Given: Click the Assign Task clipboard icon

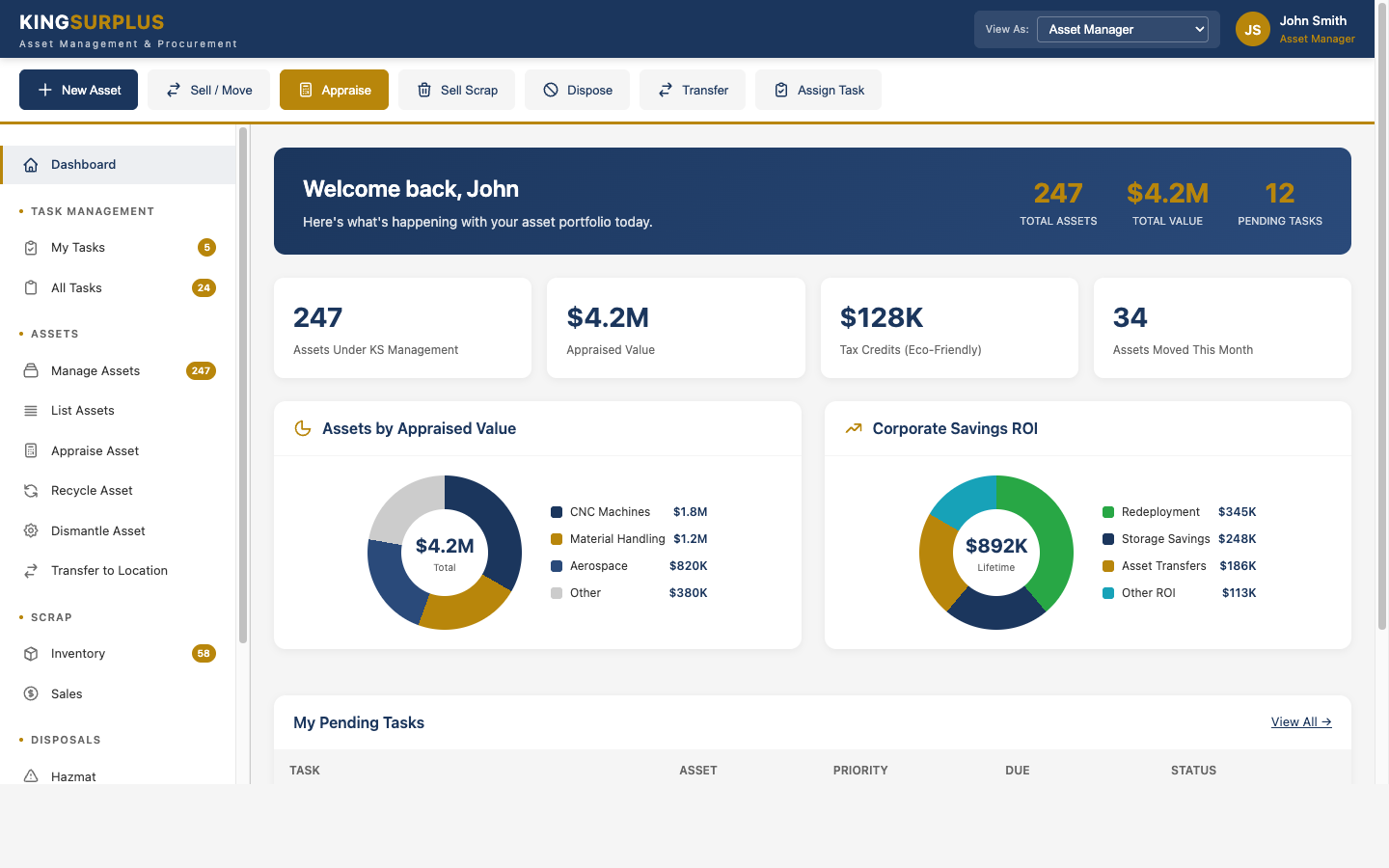Looking at the screenshot, I should click(x=781, y=90).
